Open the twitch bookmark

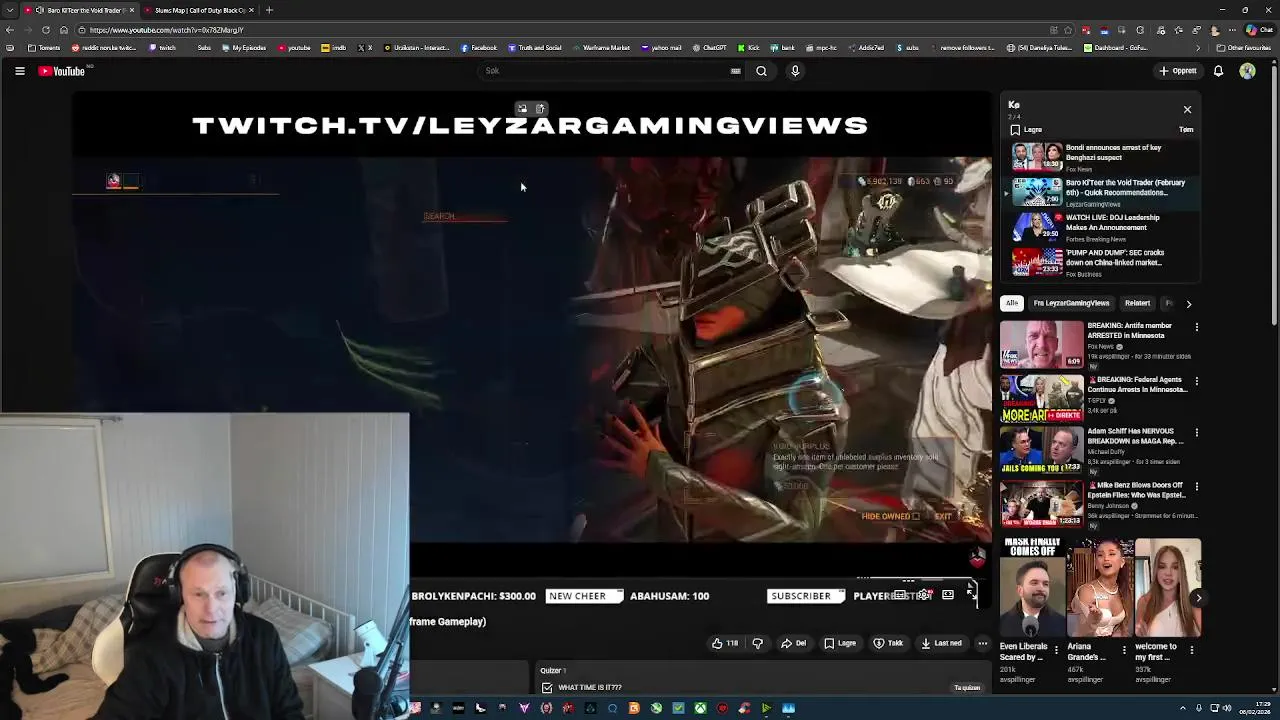click(163, 48)
